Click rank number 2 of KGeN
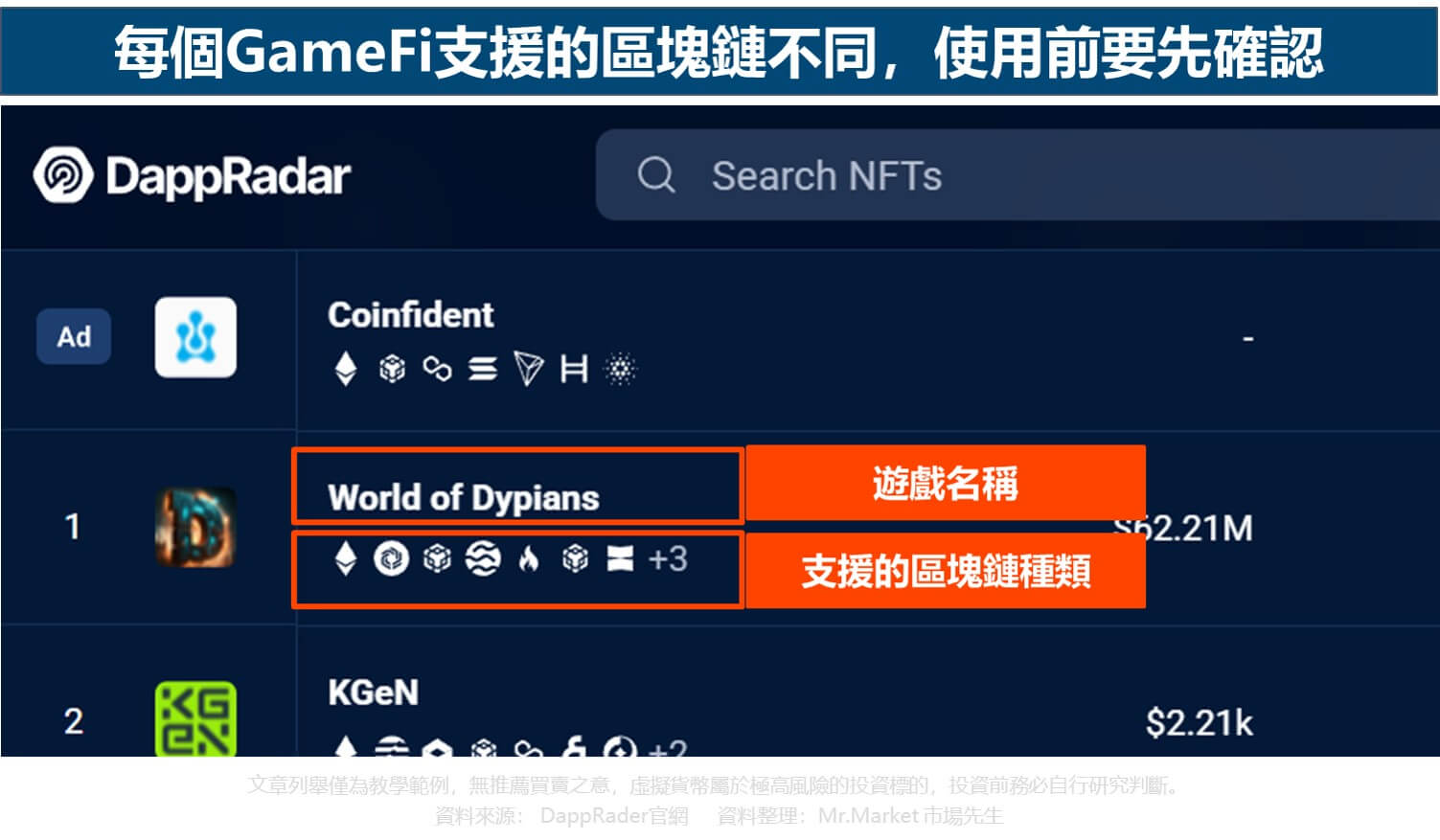The width and height of the screenshot is (1440, 840). point(74,721)
